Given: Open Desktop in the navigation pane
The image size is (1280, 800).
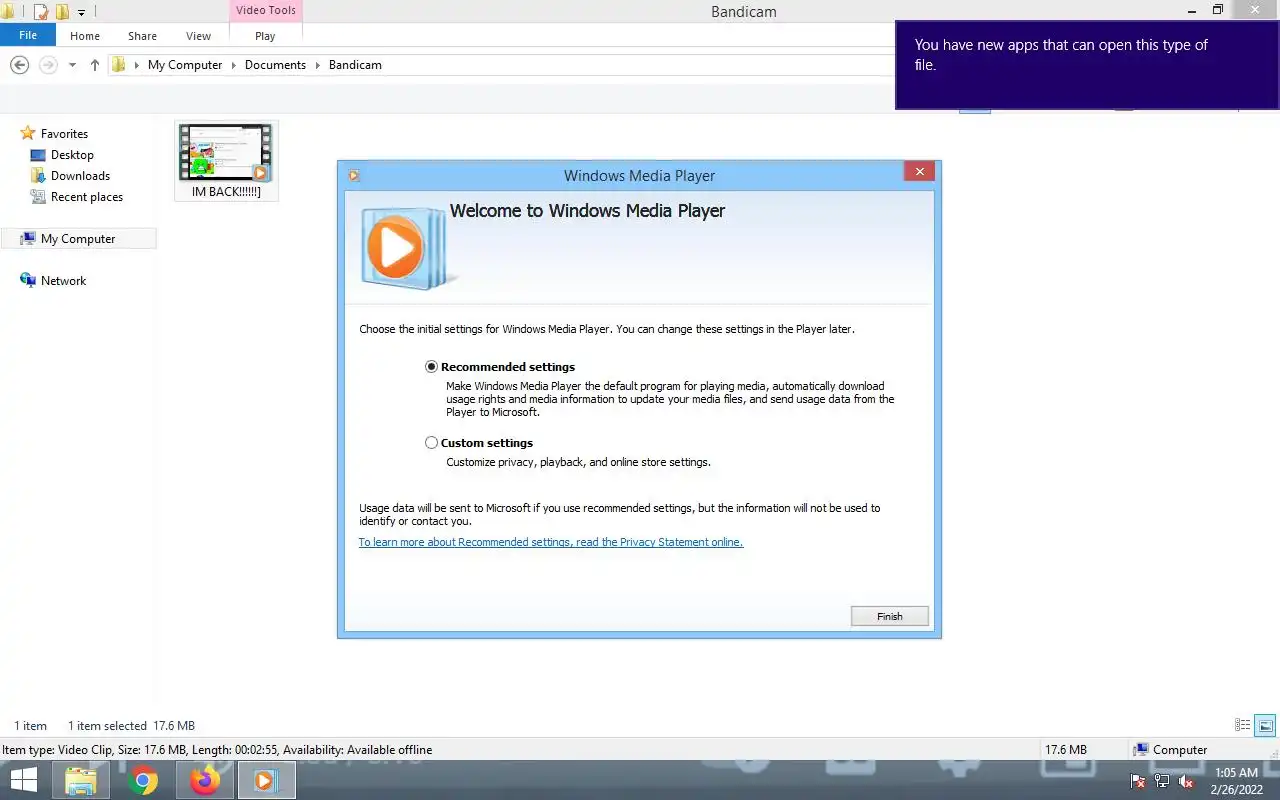Looking at the screenshot, I should coord(72,155).
